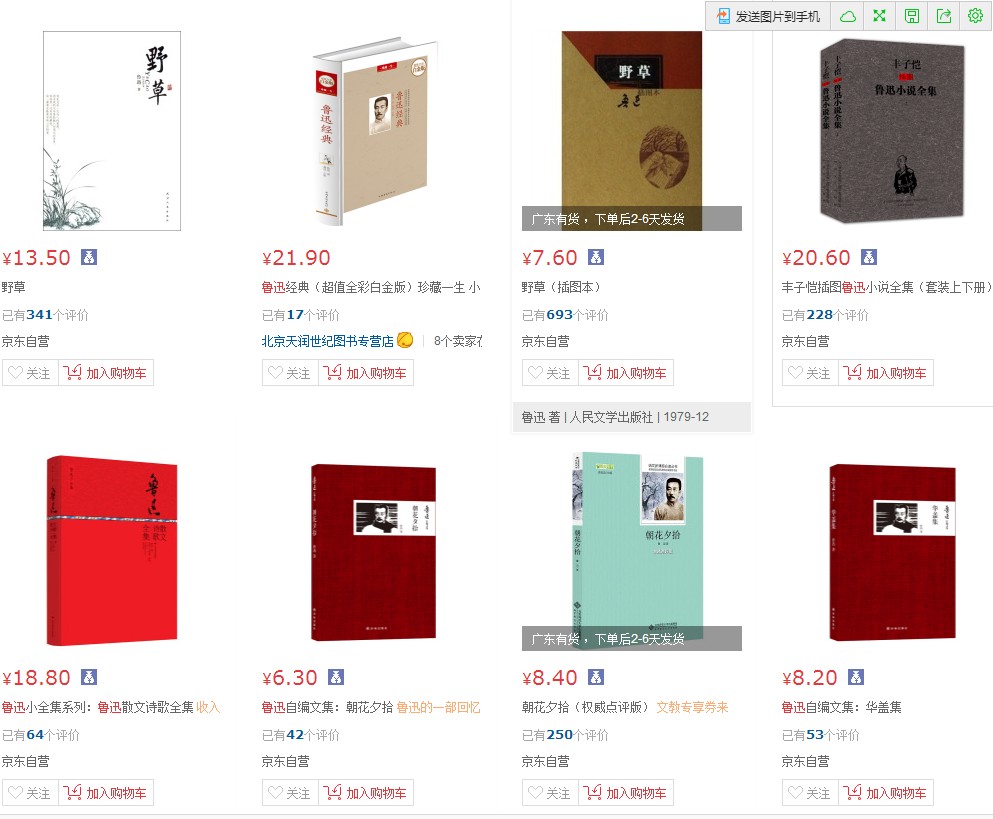Open the red 鲁迅散文诗歌全集 cover thumbnail
This screenshot has width=993, height=819.
(x=112, y=550)
